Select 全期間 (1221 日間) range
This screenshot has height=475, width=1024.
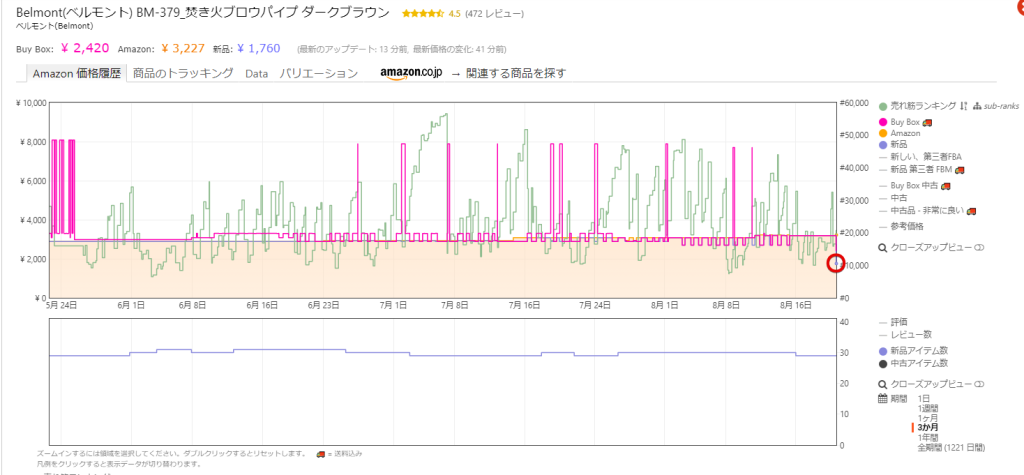(x=950, y=446)
